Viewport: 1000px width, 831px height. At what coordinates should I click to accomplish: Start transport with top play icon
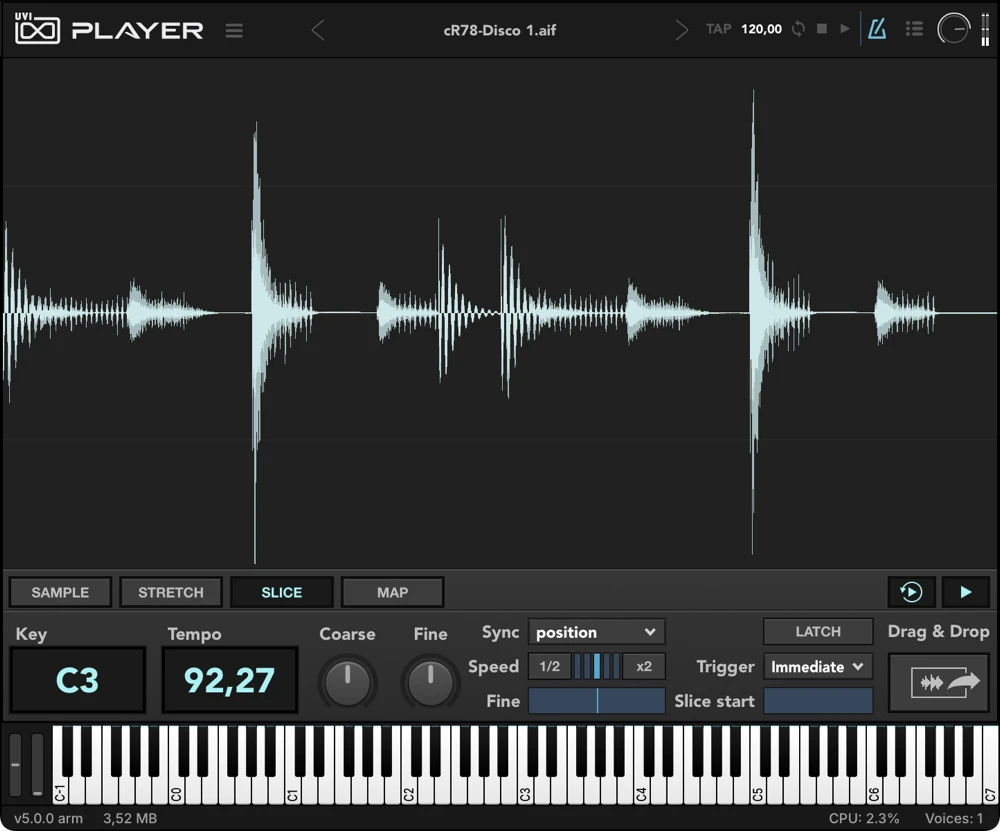[845, 29]
